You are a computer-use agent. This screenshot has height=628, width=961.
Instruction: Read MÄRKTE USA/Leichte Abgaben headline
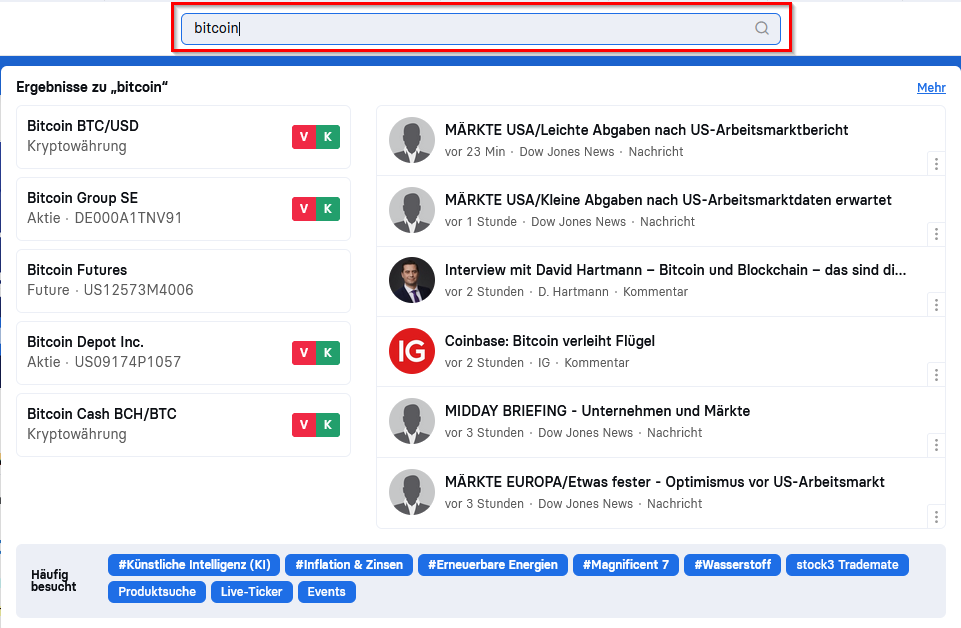pos(647,130)
